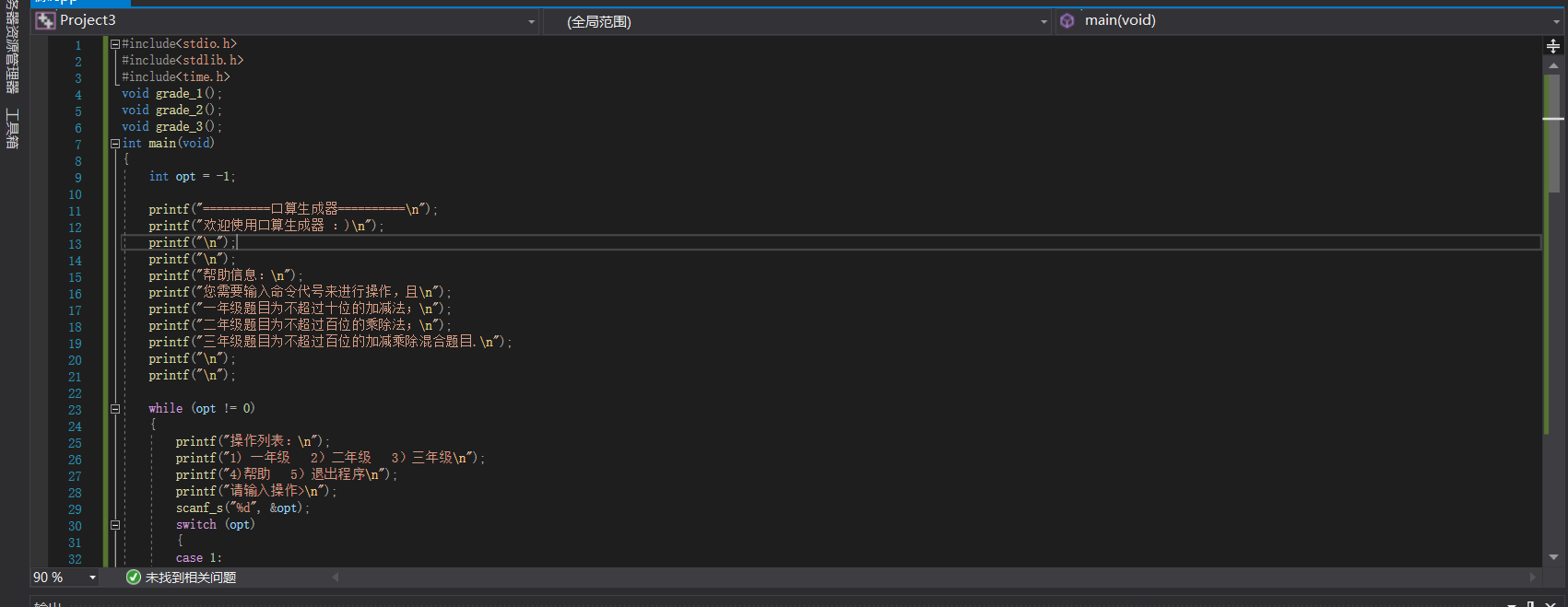Click line number 13 in the margin
The image size is (1568, 607).
pyautogui.click(x=75, y=244)
